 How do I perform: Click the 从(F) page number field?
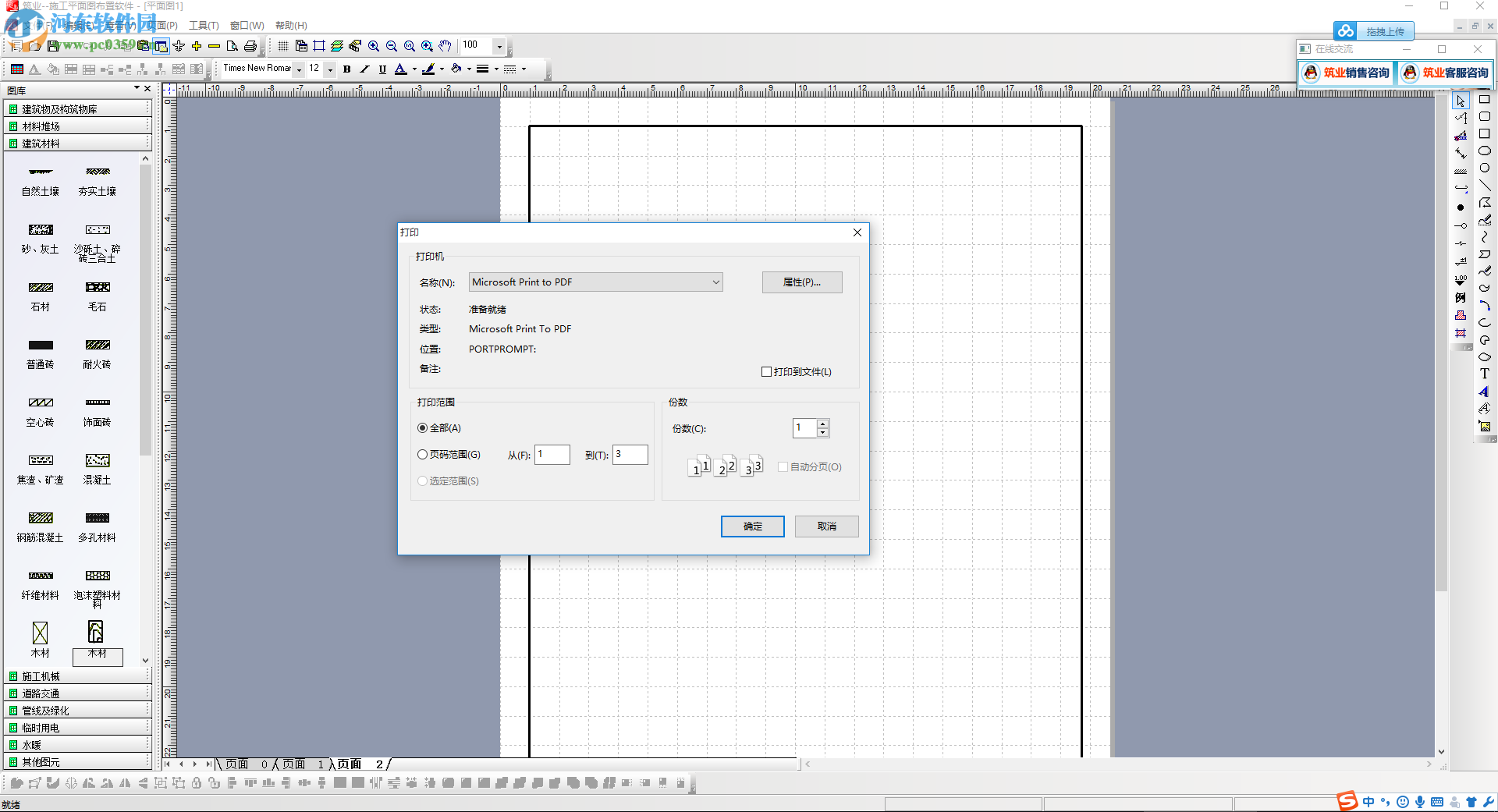(x=552, y=455)
